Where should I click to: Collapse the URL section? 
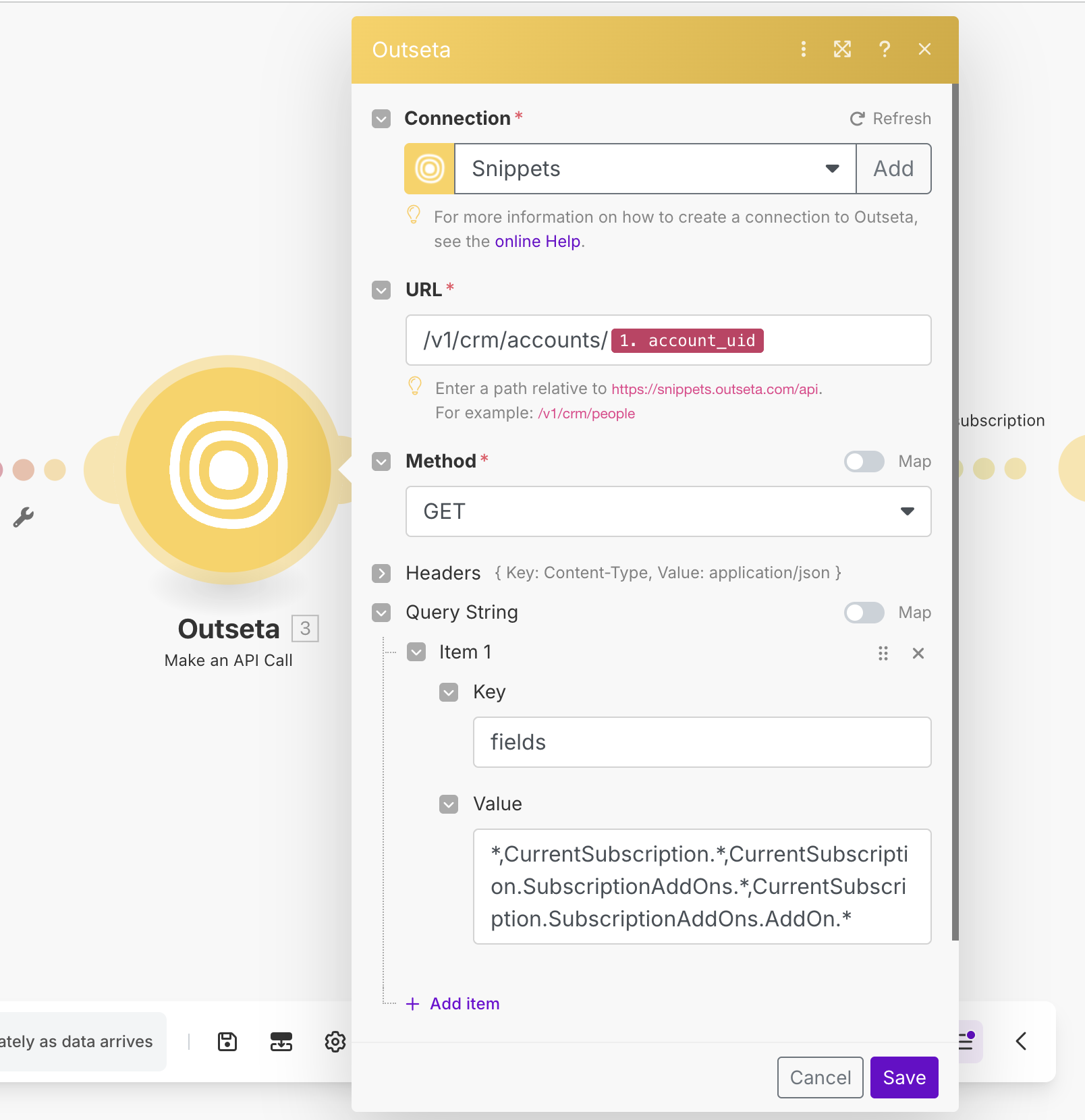coord(381,290)
